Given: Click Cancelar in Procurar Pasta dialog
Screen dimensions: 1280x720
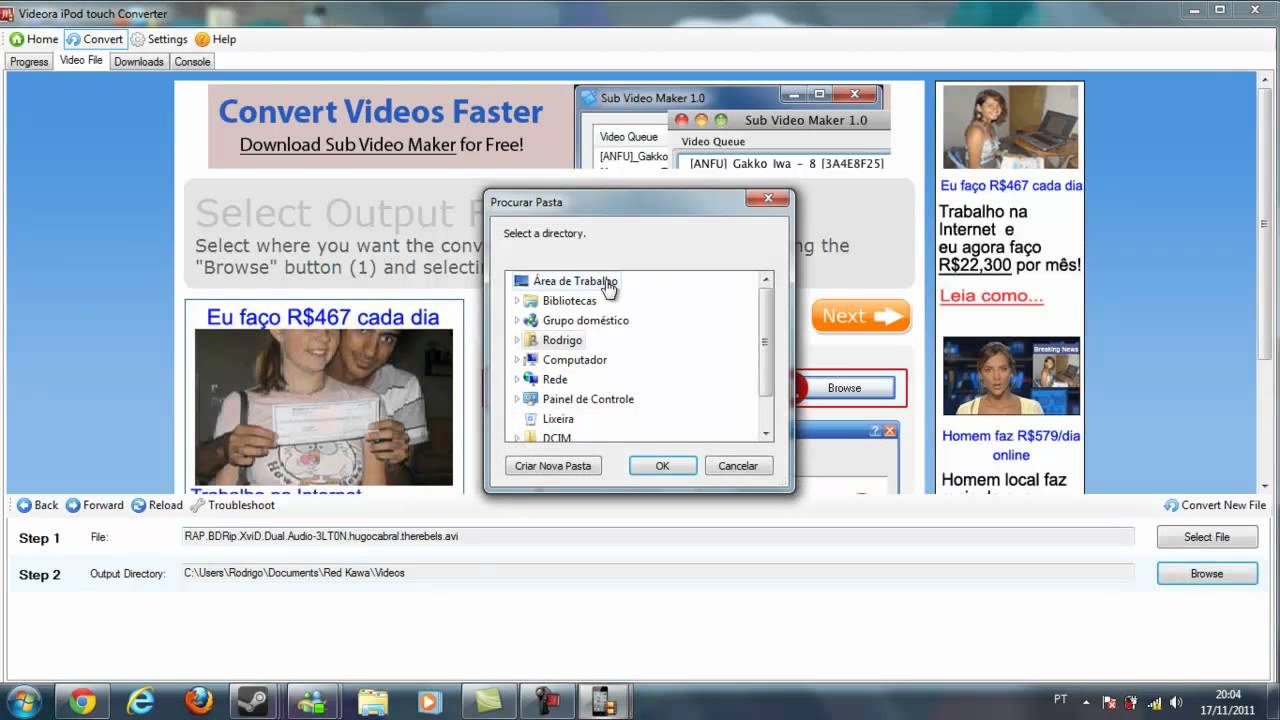Looking at the screenshot, I should pyautogui.click(x=738, y=466).
